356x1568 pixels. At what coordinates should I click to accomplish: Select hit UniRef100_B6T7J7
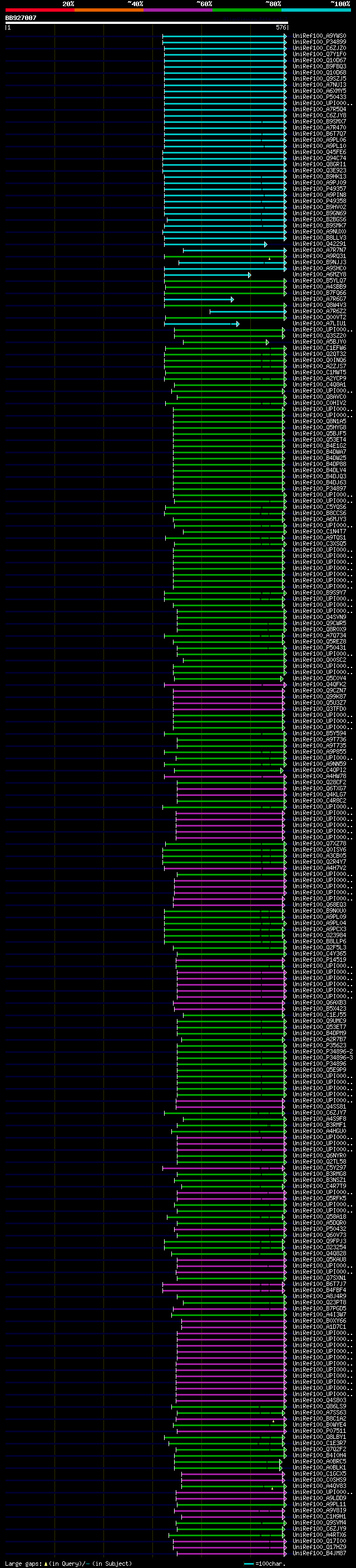click(x=319, y=1284)
